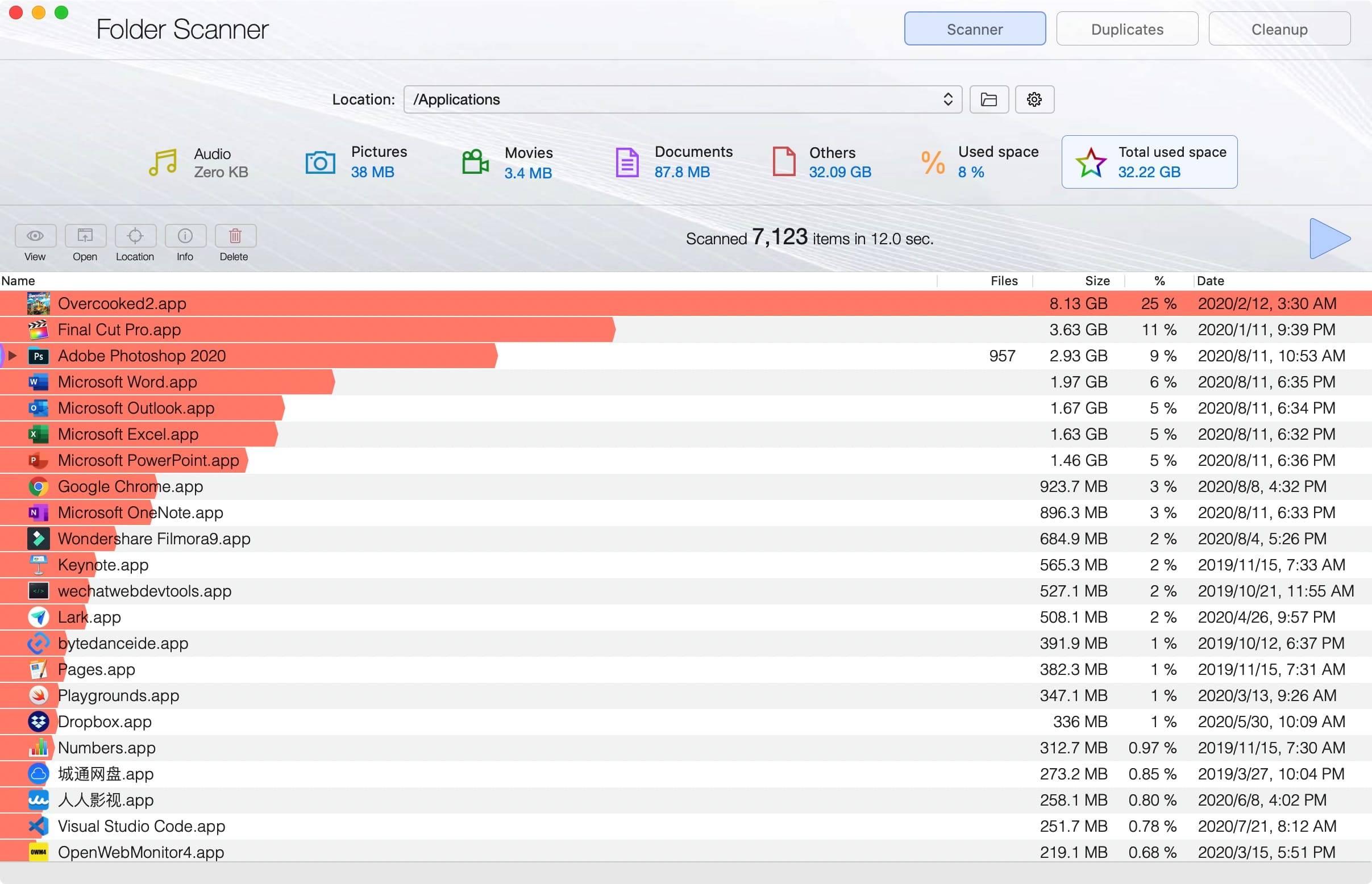
Task: Click the Scanner tab icon
Action: click(975, 29)
